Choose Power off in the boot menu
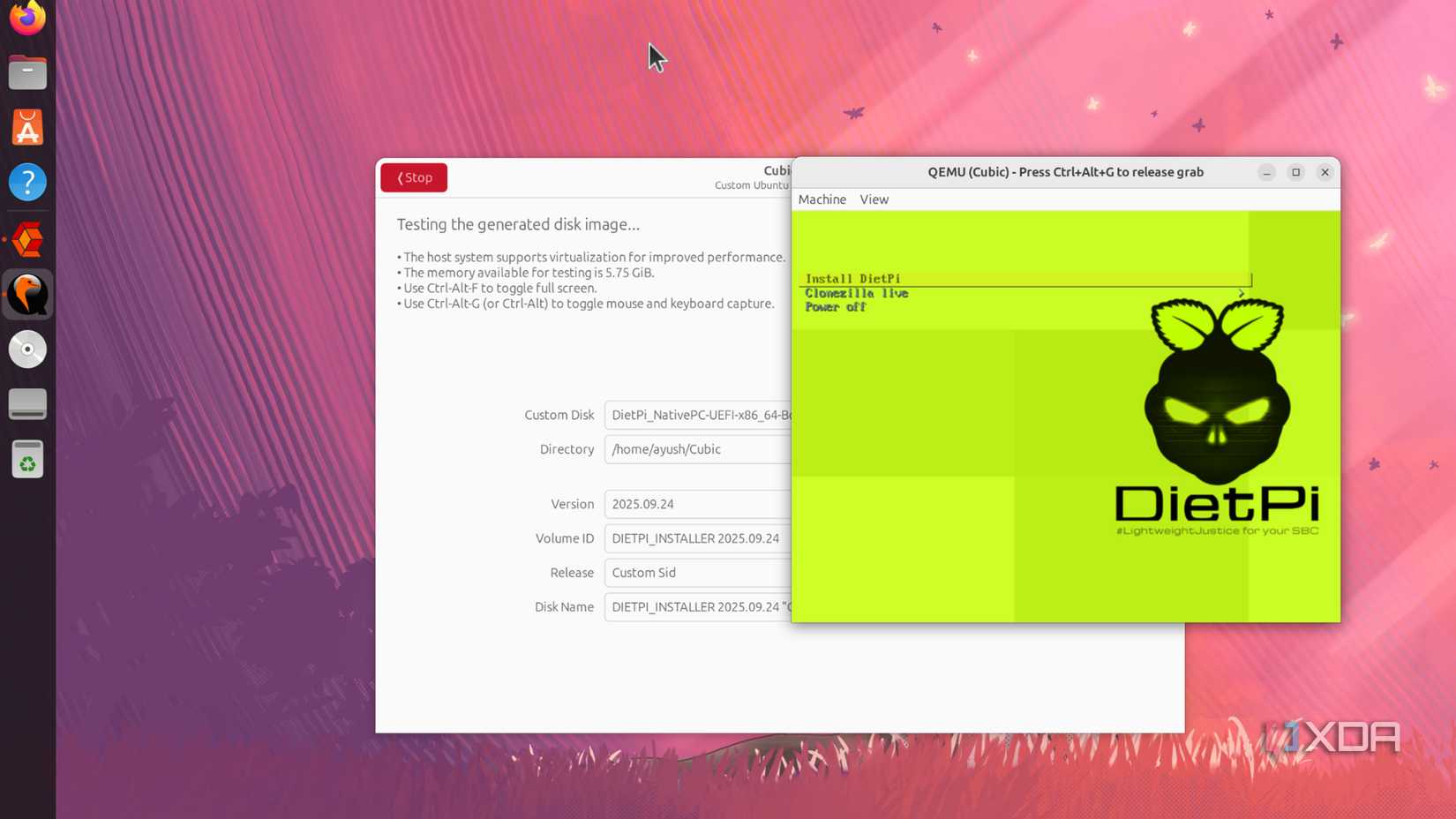Screen dimensions: 1456x819 [x=835, y=307]
